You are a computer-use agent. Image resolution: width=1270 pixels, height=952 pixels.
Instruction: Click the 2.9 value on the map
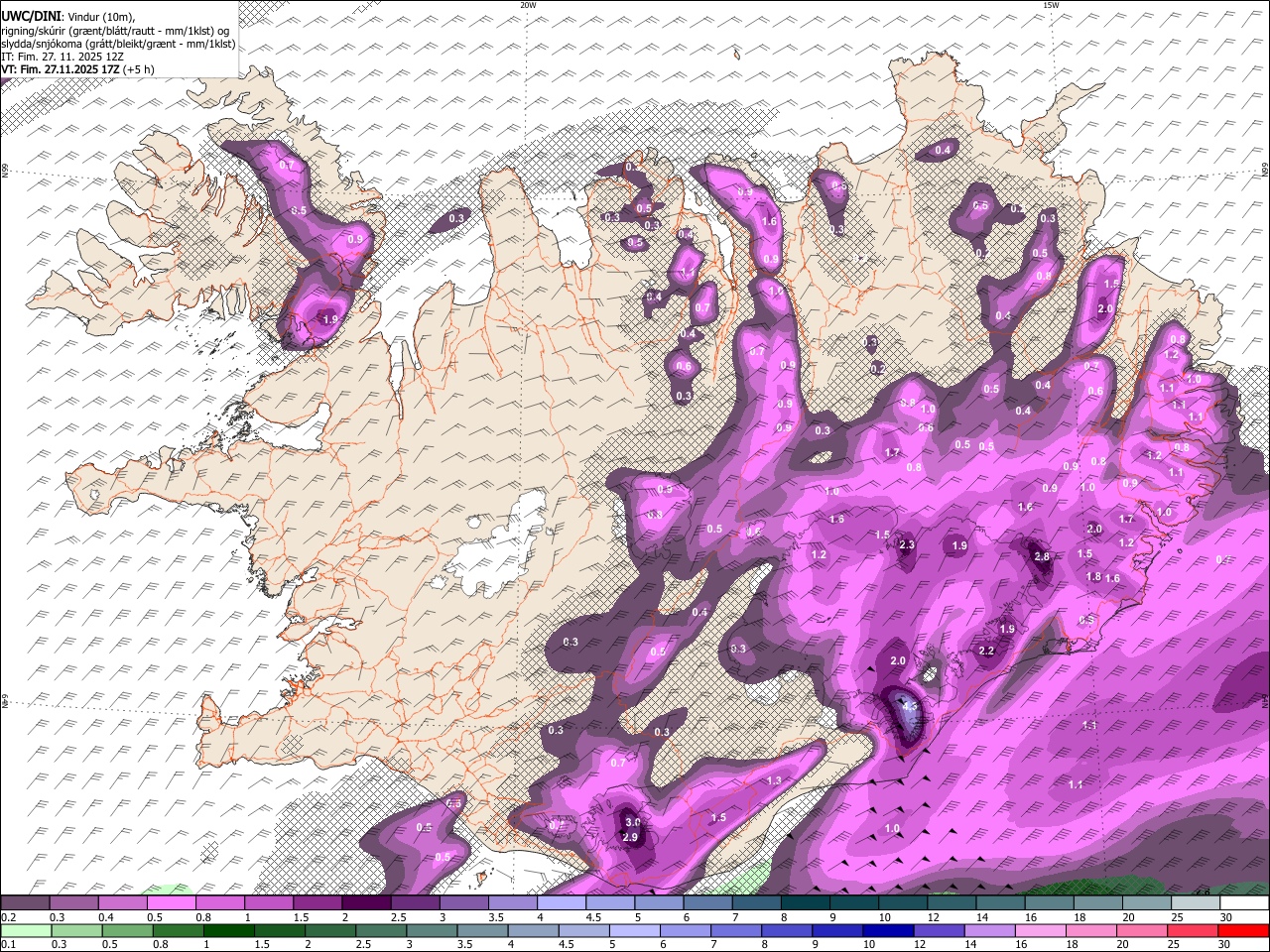[629, 838]
